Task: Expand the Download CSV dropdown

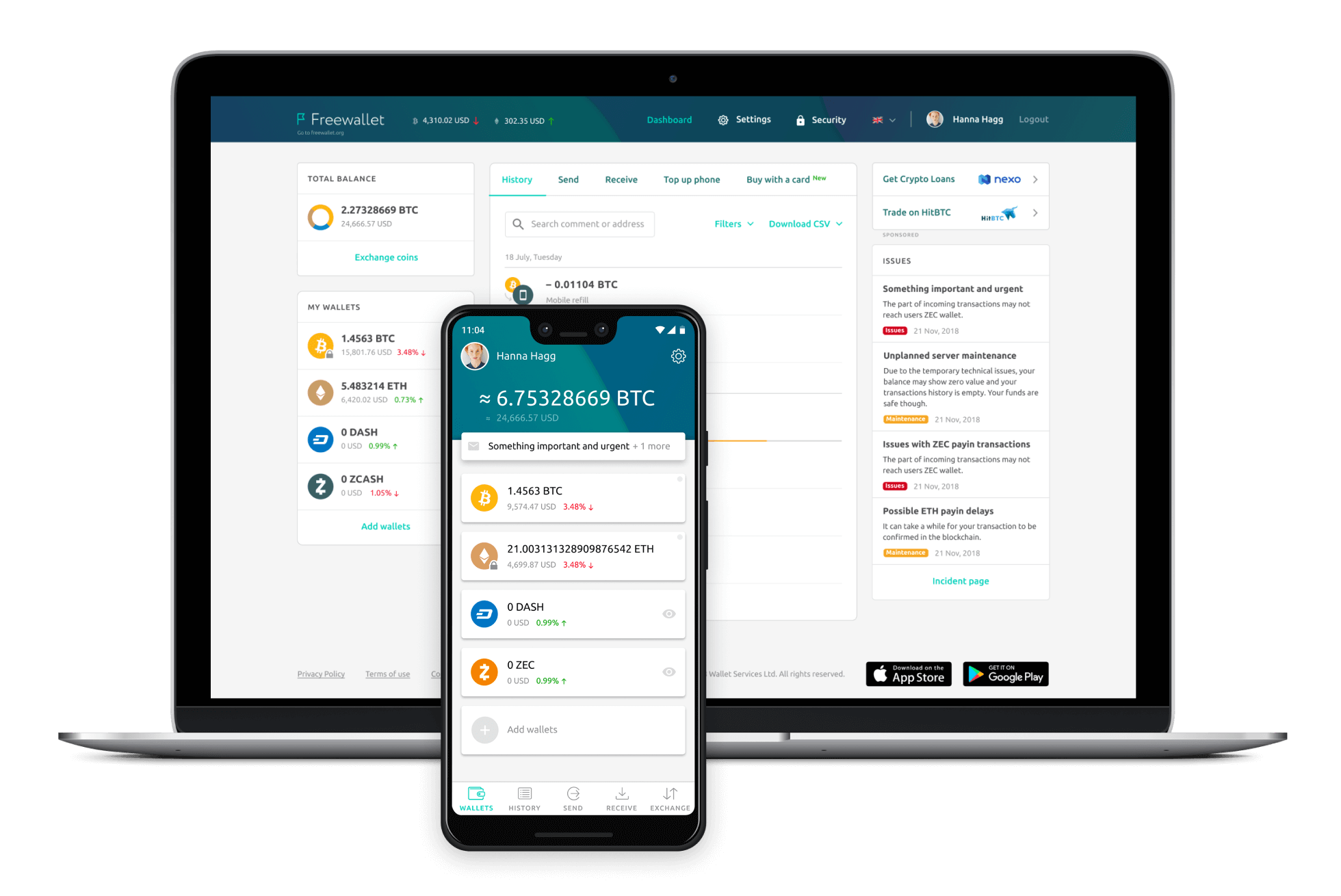Action: [x=804, y=223]
